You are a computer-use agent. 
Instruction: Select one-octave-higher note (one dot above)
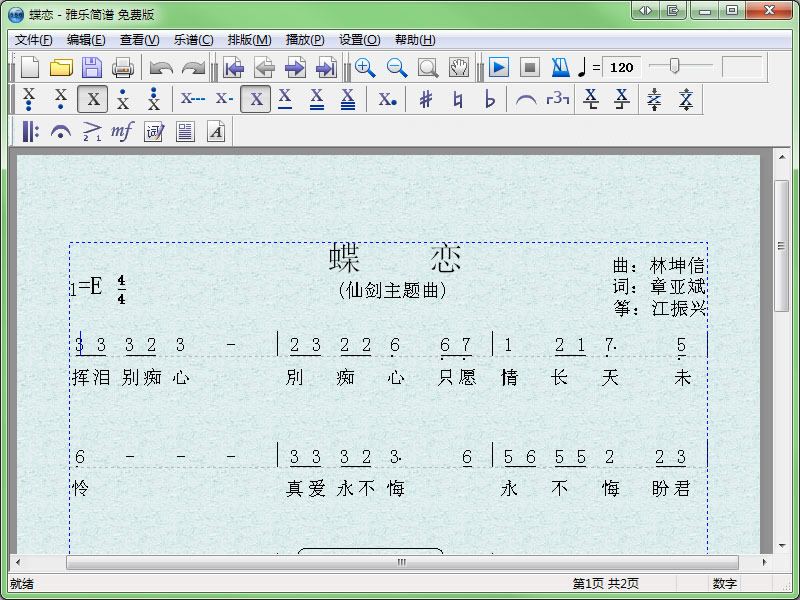[x=123, y=99]
